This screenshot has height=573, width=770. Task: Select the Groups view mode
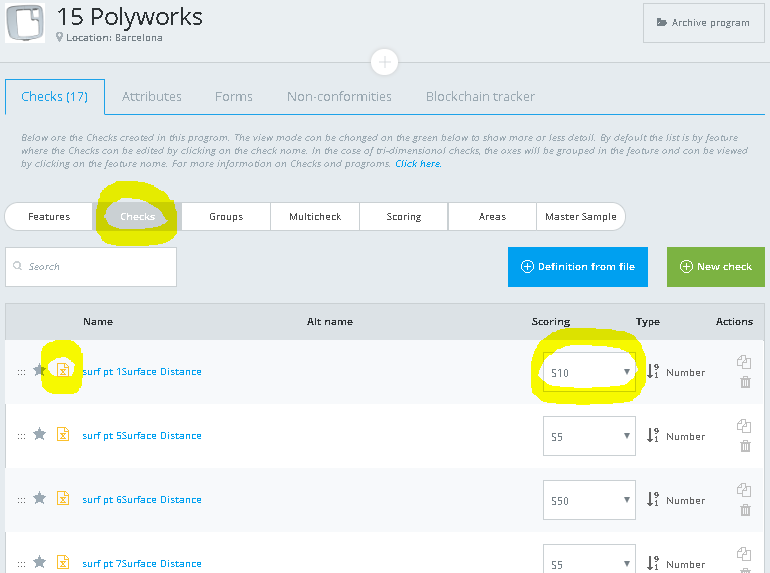226,217
